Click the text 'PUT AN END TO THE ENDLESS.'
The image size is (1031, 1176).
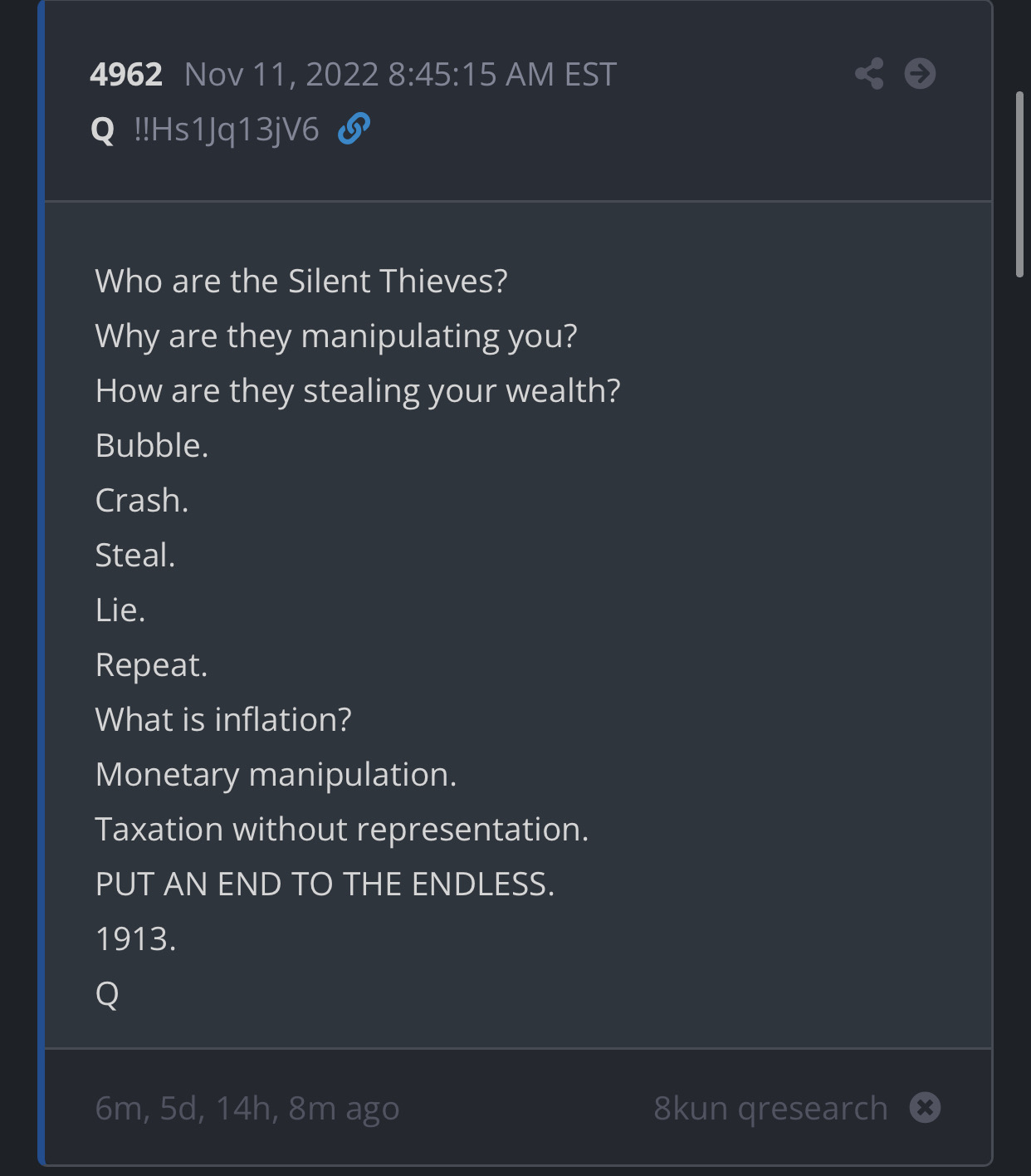click(325, 884)
